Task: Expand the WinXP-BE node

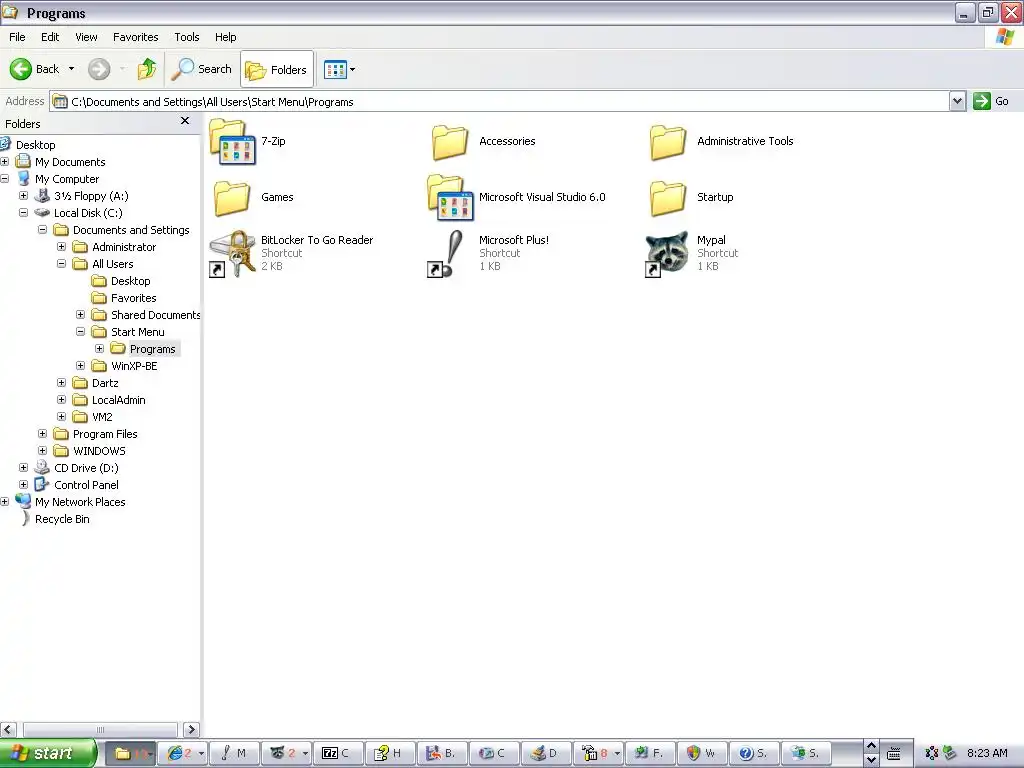Action: [x=80, y=365]
